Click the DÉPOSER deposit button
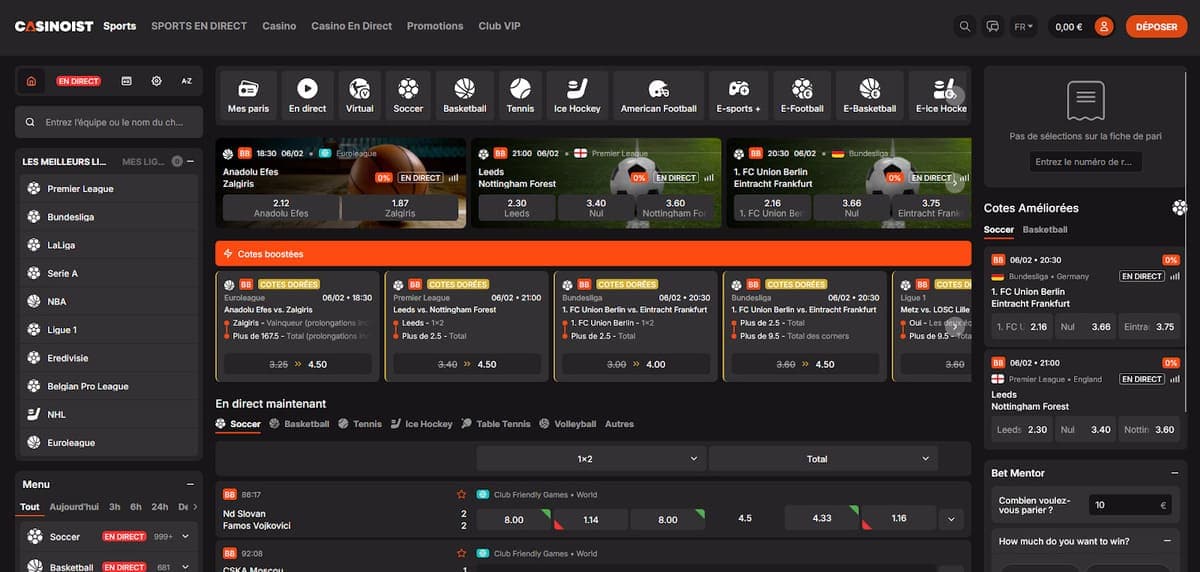Image resolution: width=1200 pixels, height=572 pixels. tap(1156, 27)
